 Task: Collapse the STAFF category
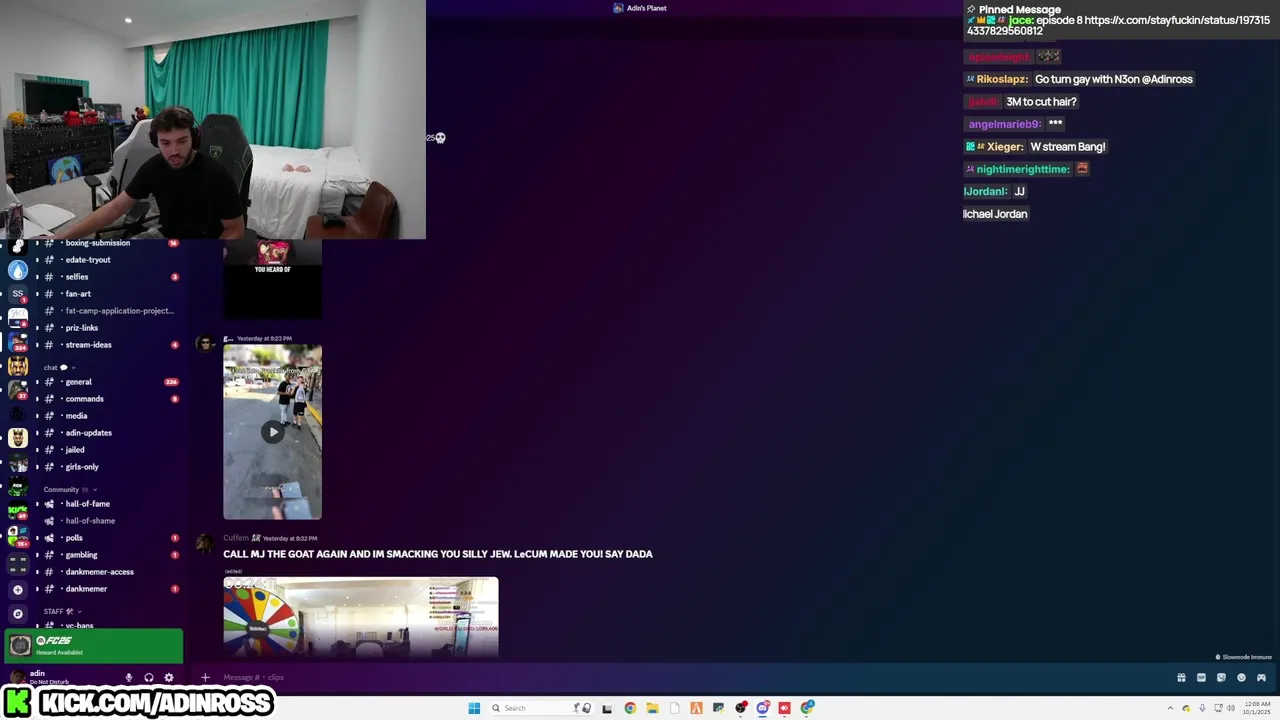coord(62,611)
